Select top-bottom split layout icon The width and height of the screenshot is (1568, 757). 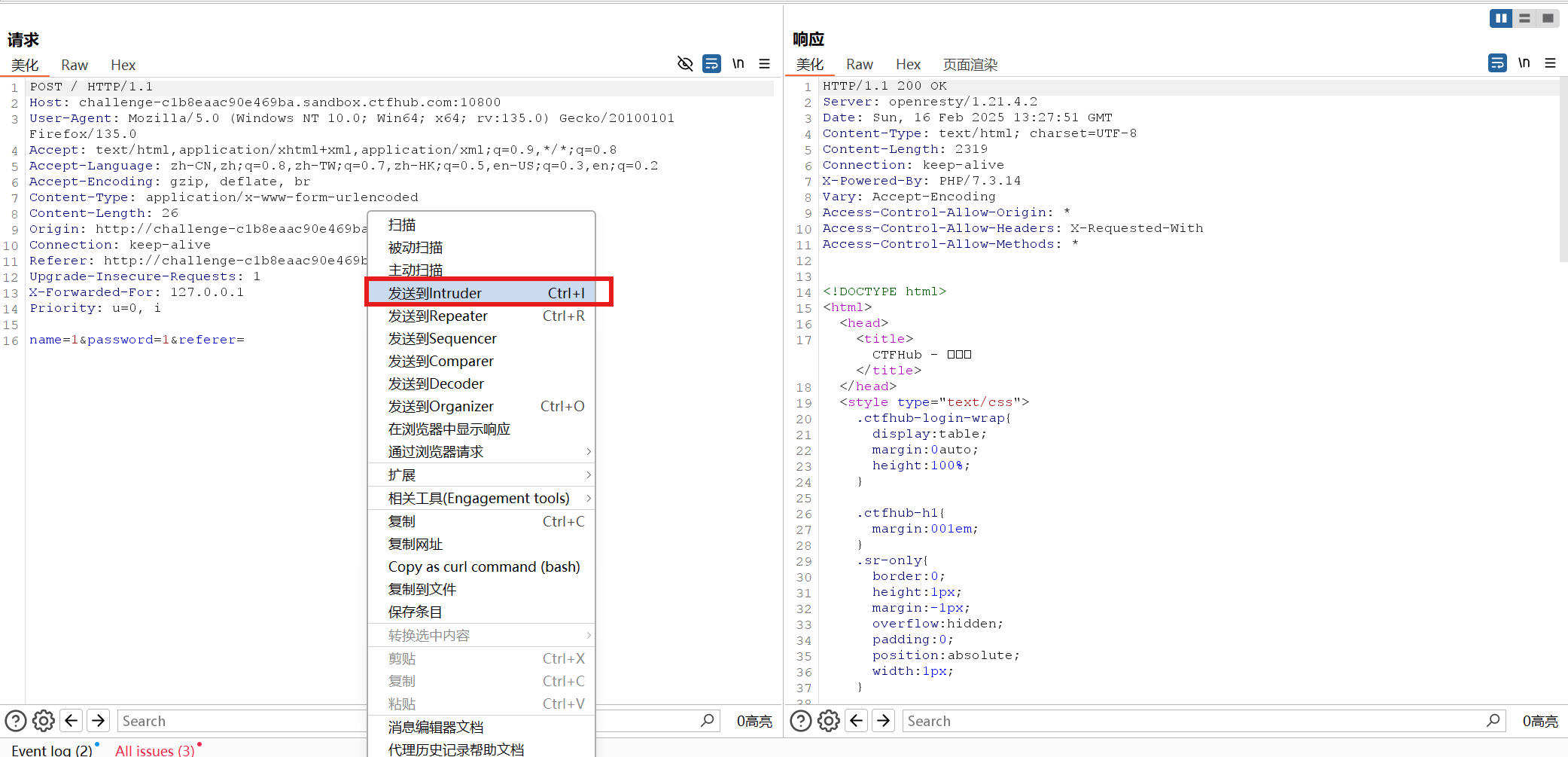1524,18
